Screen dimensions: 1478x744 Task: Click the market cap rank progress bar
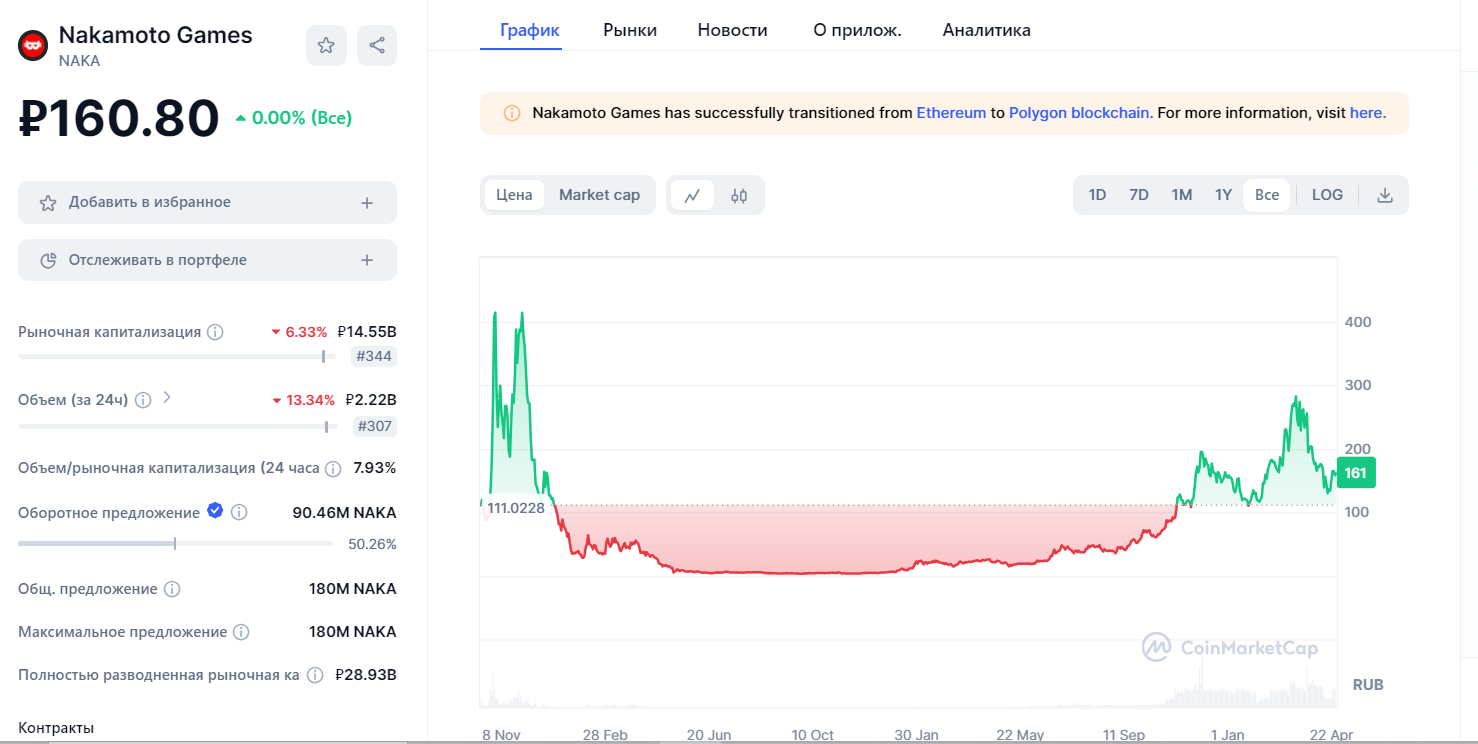click(177, 356)
